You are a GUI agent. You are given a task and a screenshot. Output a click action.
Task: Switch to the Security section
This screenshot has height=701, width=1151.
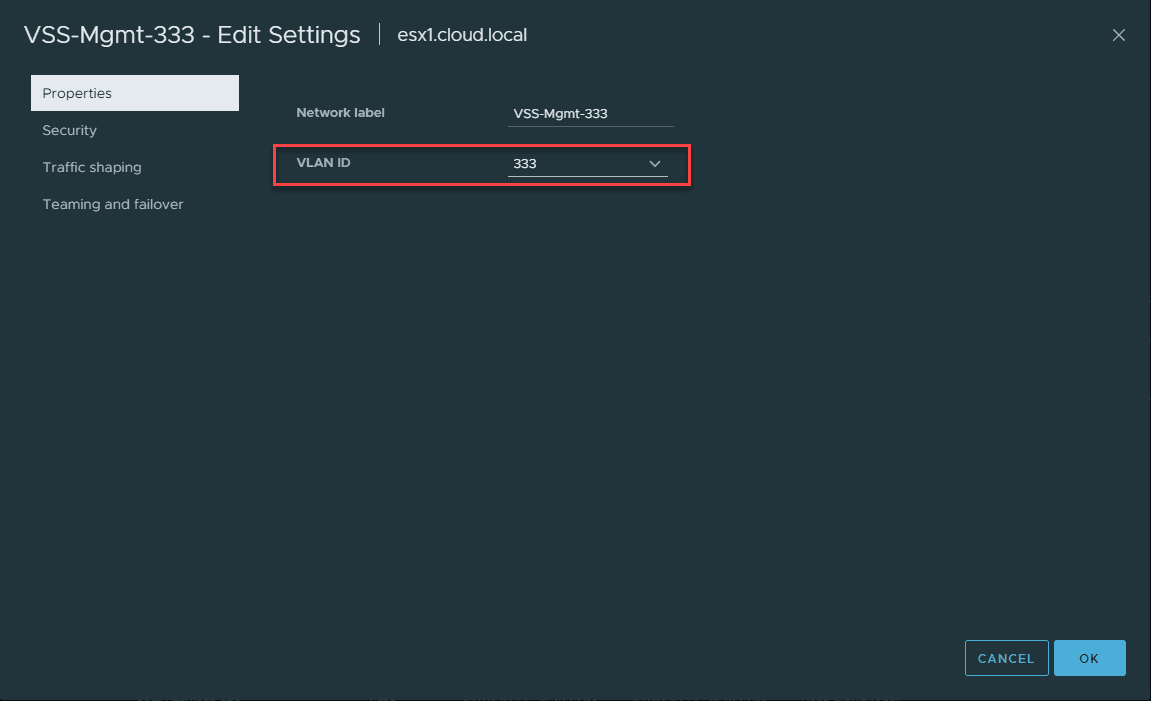(x=69, y=130)
